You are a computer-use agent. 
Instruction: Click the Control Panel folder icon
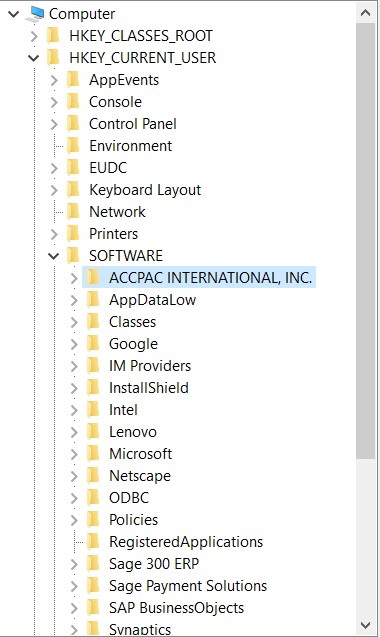[x=73, y=124]
